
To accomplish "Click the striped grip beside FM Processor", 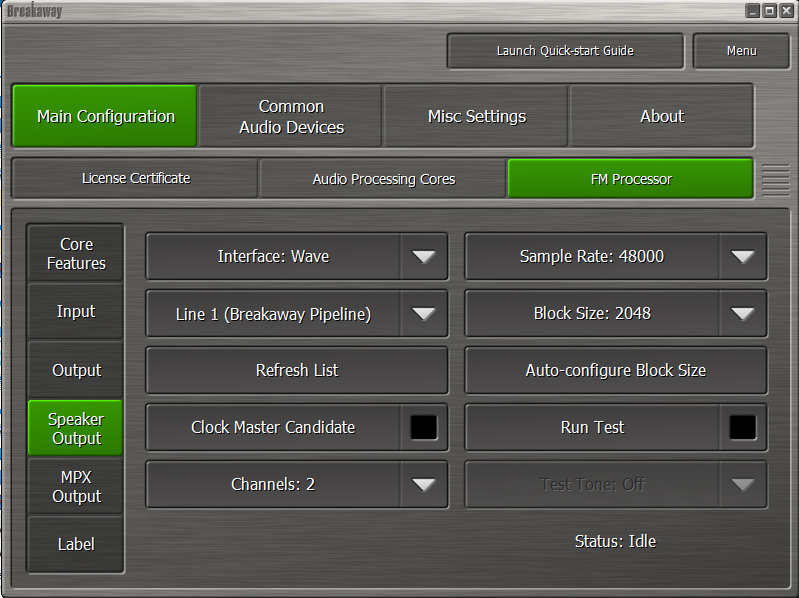I will 776,180.
